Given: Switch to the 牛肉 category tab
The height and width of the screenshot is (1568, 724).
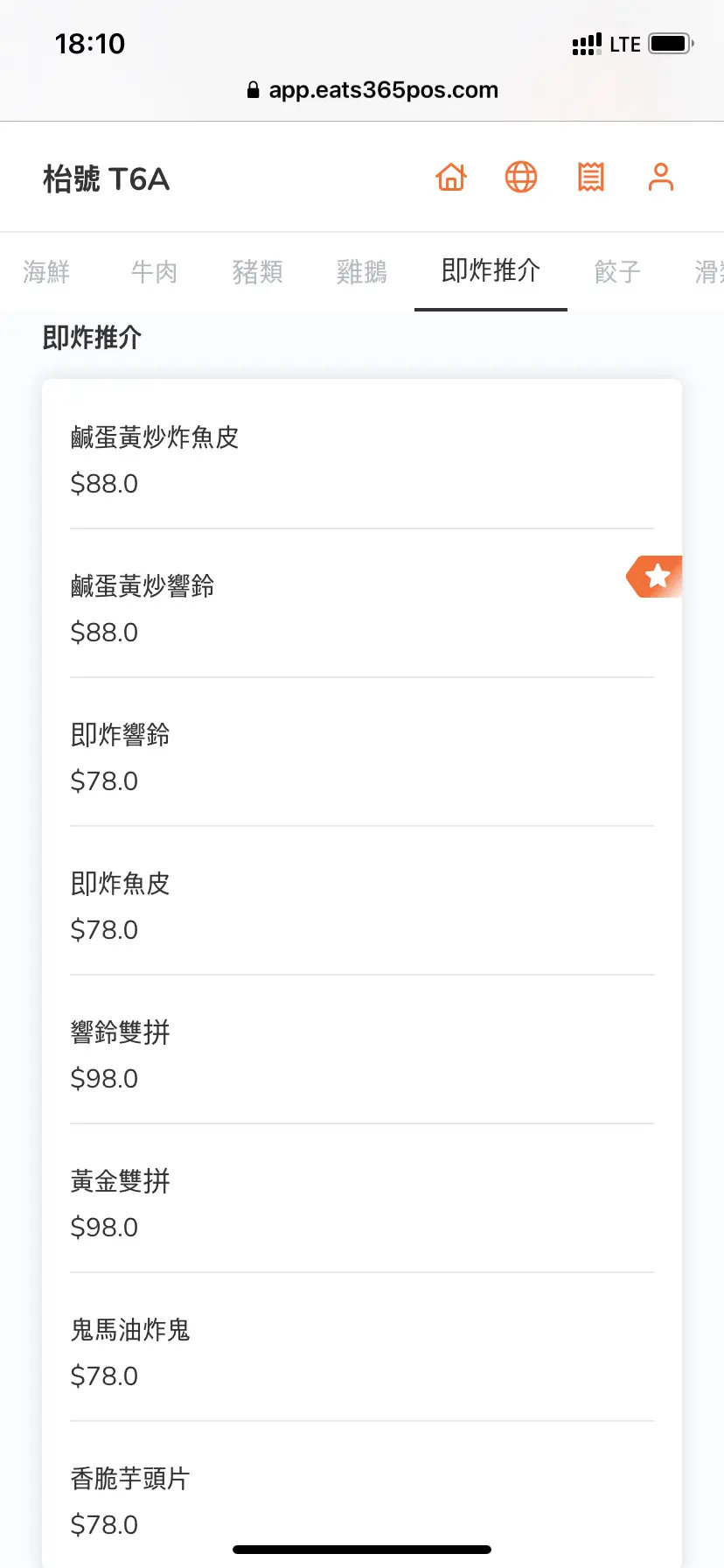Looking at the screenshot, I should point(154,272).
